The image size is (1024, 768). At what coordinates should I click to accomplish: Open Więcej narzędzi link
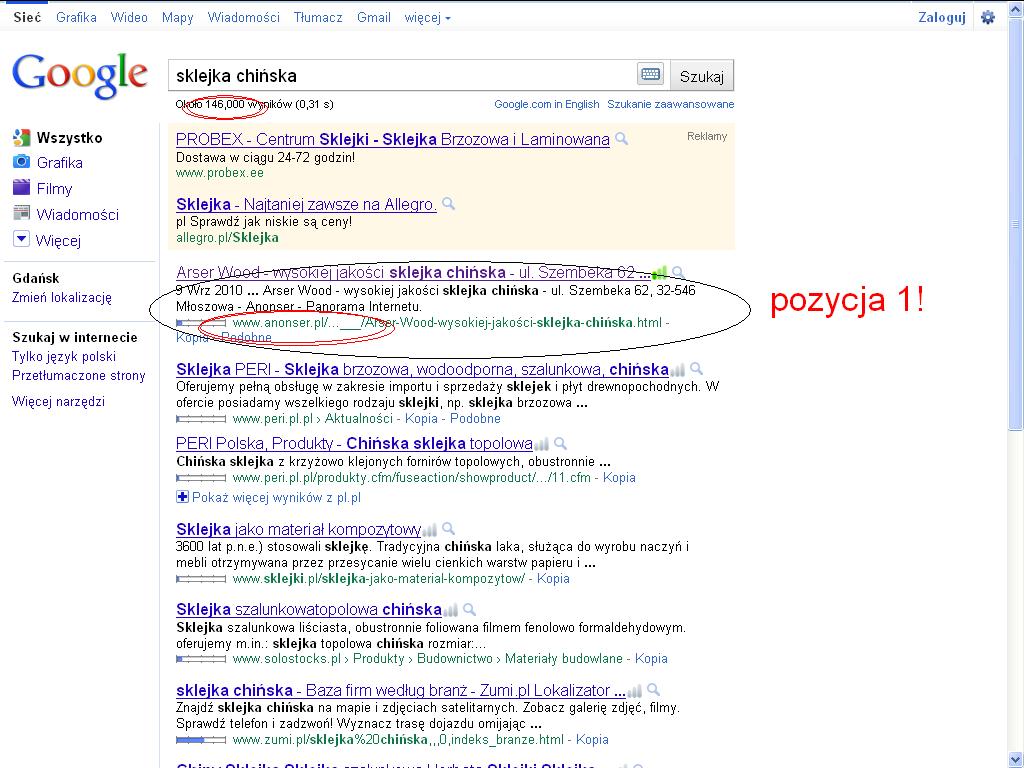pyautogui.click(x=58, y=402)
